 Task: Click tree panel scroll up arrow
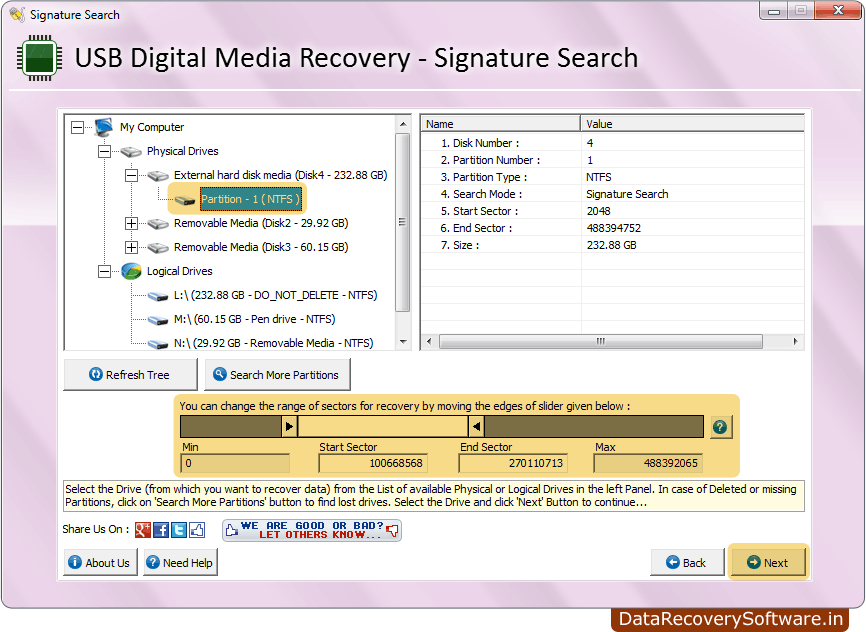click(403, 124)
